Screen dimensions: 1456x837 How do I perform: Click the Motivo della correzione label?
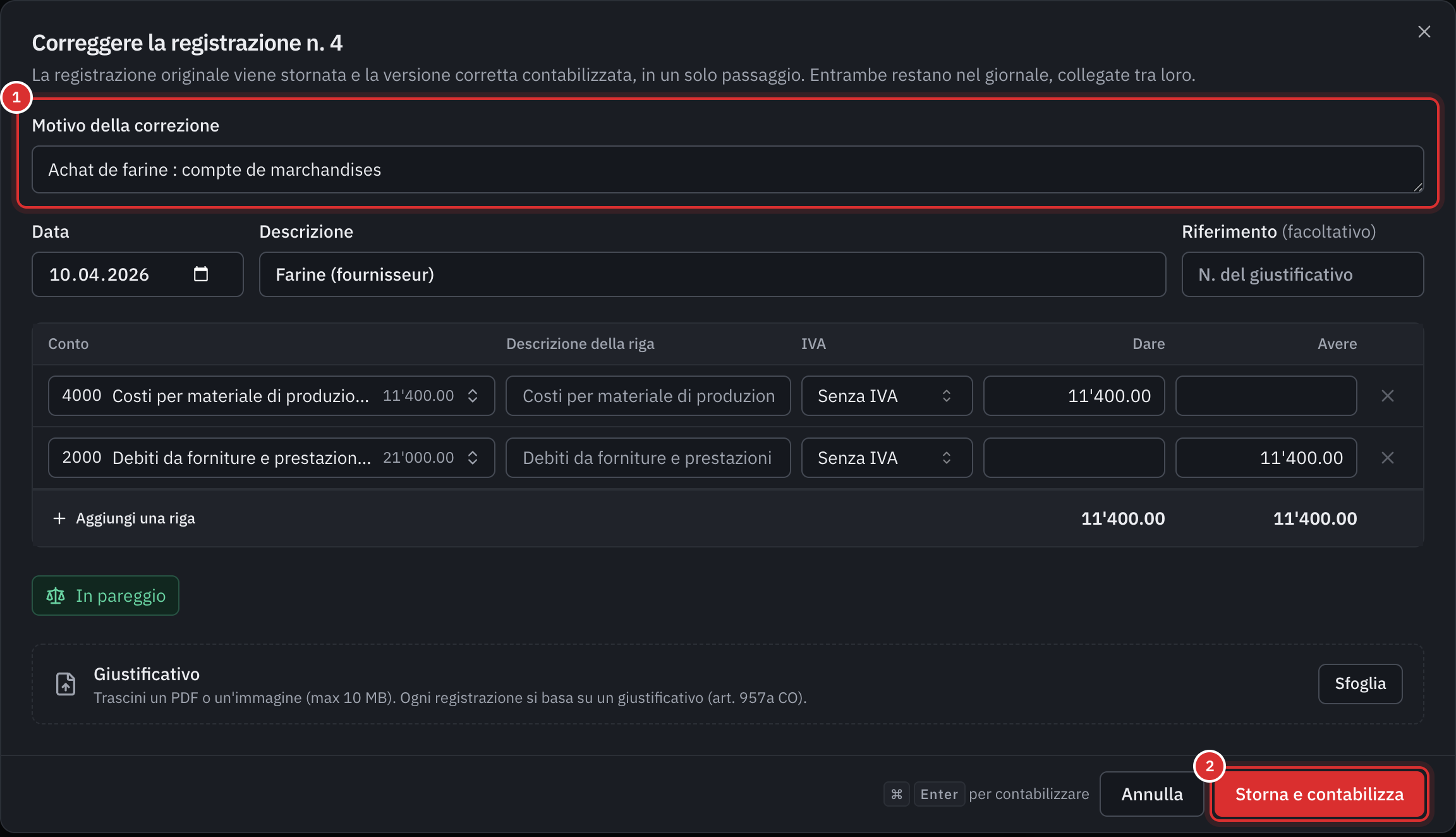(x=126, y=125)
